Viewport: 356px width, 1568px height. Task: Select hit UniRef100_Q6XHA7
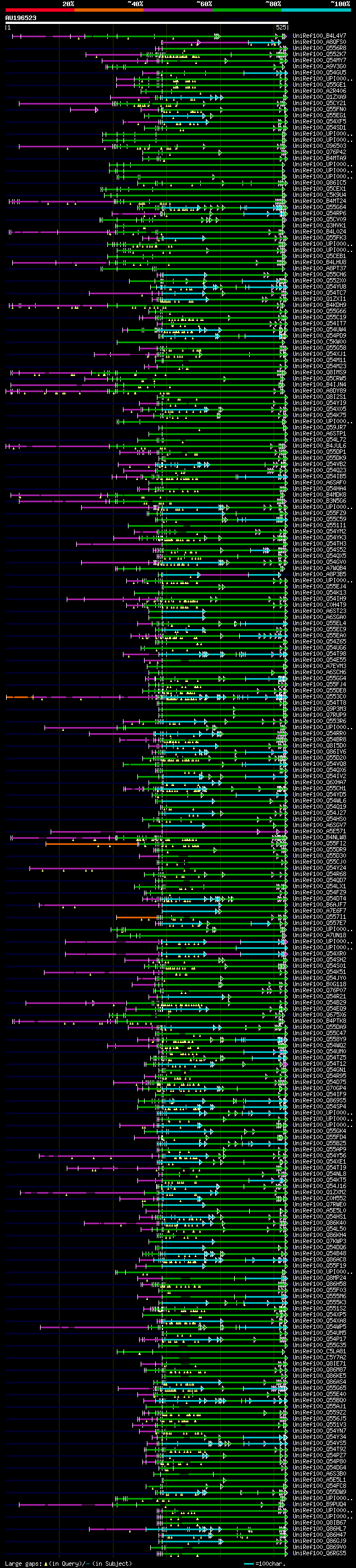coord(319,782)
